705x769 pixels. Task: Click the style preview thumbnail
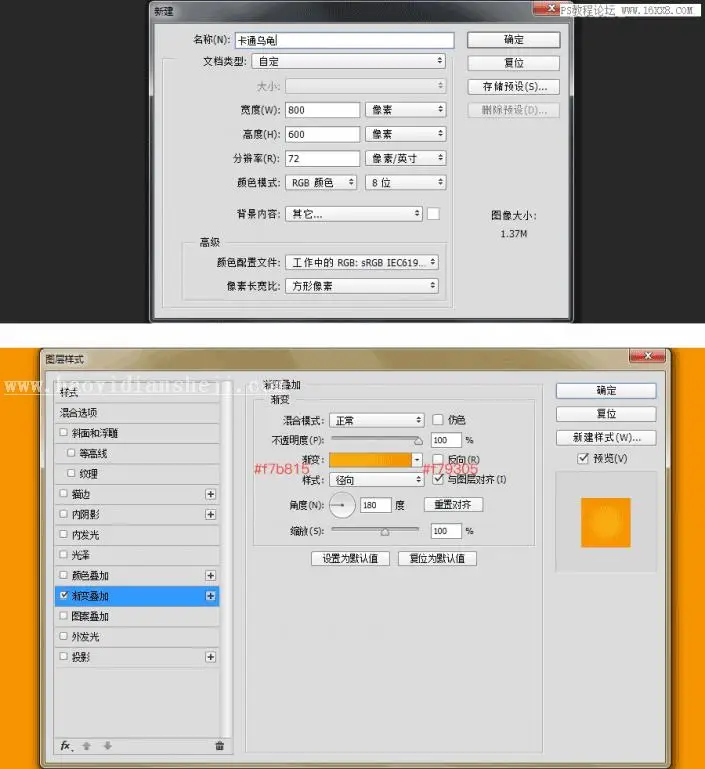pos(606,522)
